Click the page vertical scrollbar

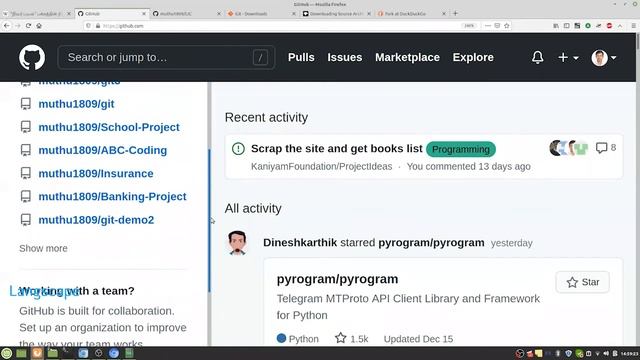coord(638,189)
